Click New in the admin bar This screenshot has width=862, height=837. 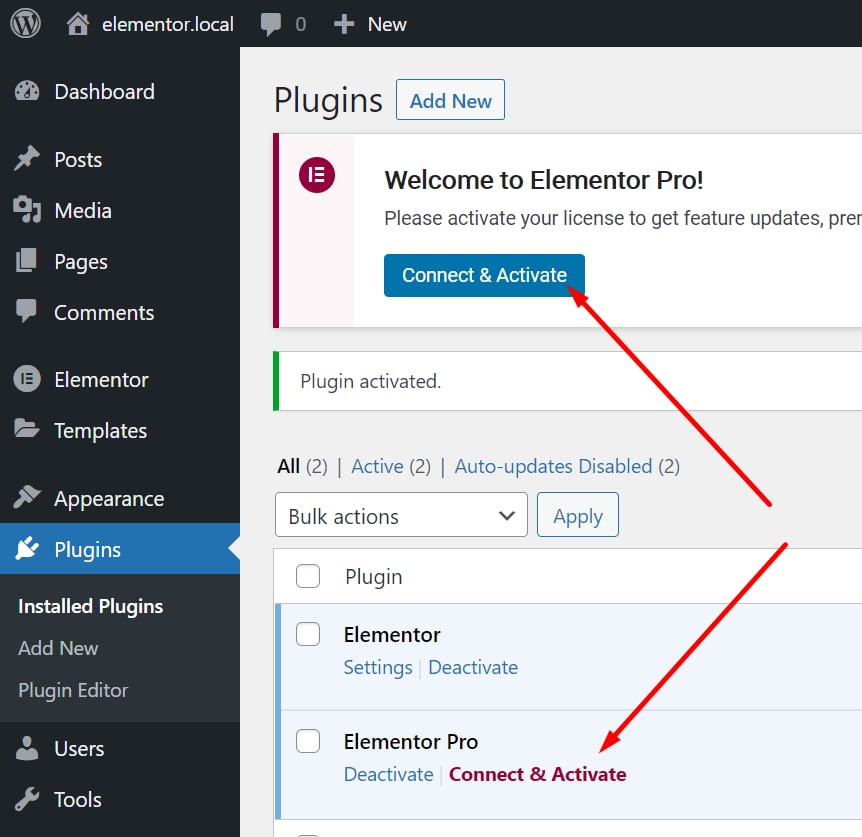(387, 24)
